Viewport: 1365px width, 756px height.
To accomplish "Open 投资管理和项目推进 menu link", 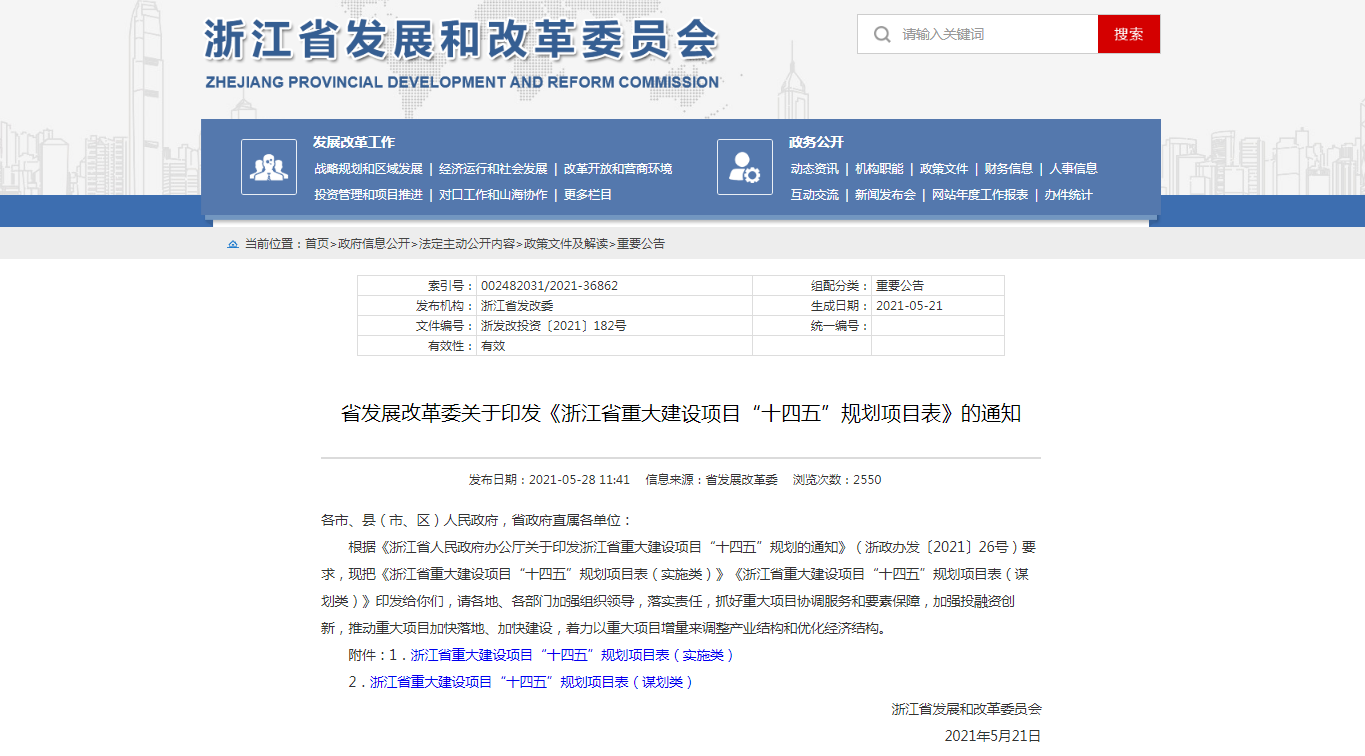I will [x=368, y=195].
